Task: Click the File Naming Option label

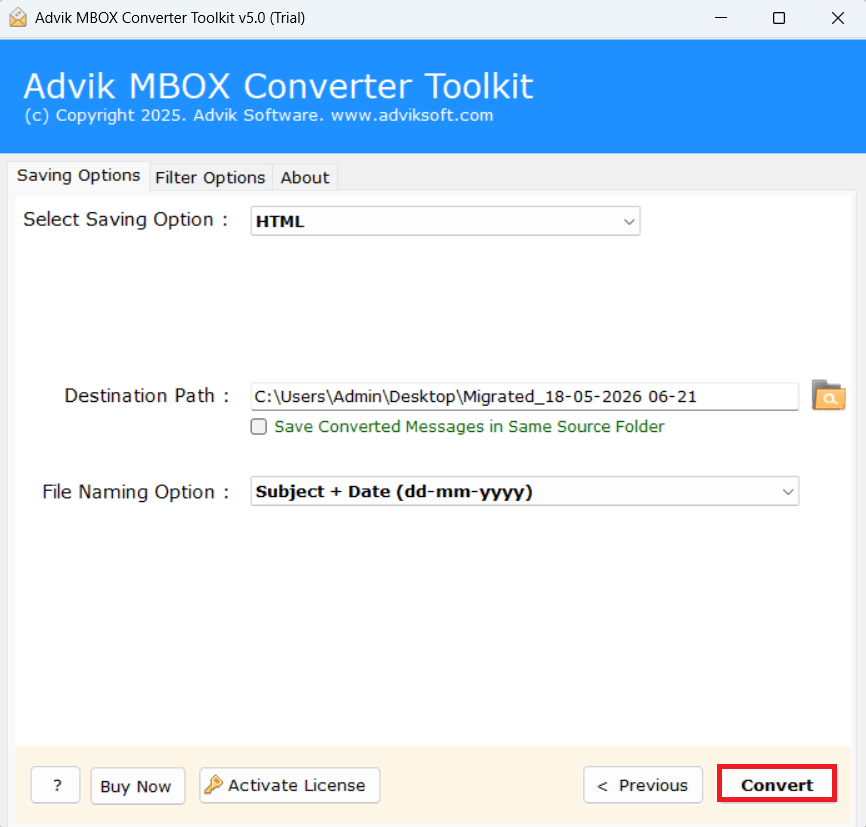Action: (x=135, y=492)
